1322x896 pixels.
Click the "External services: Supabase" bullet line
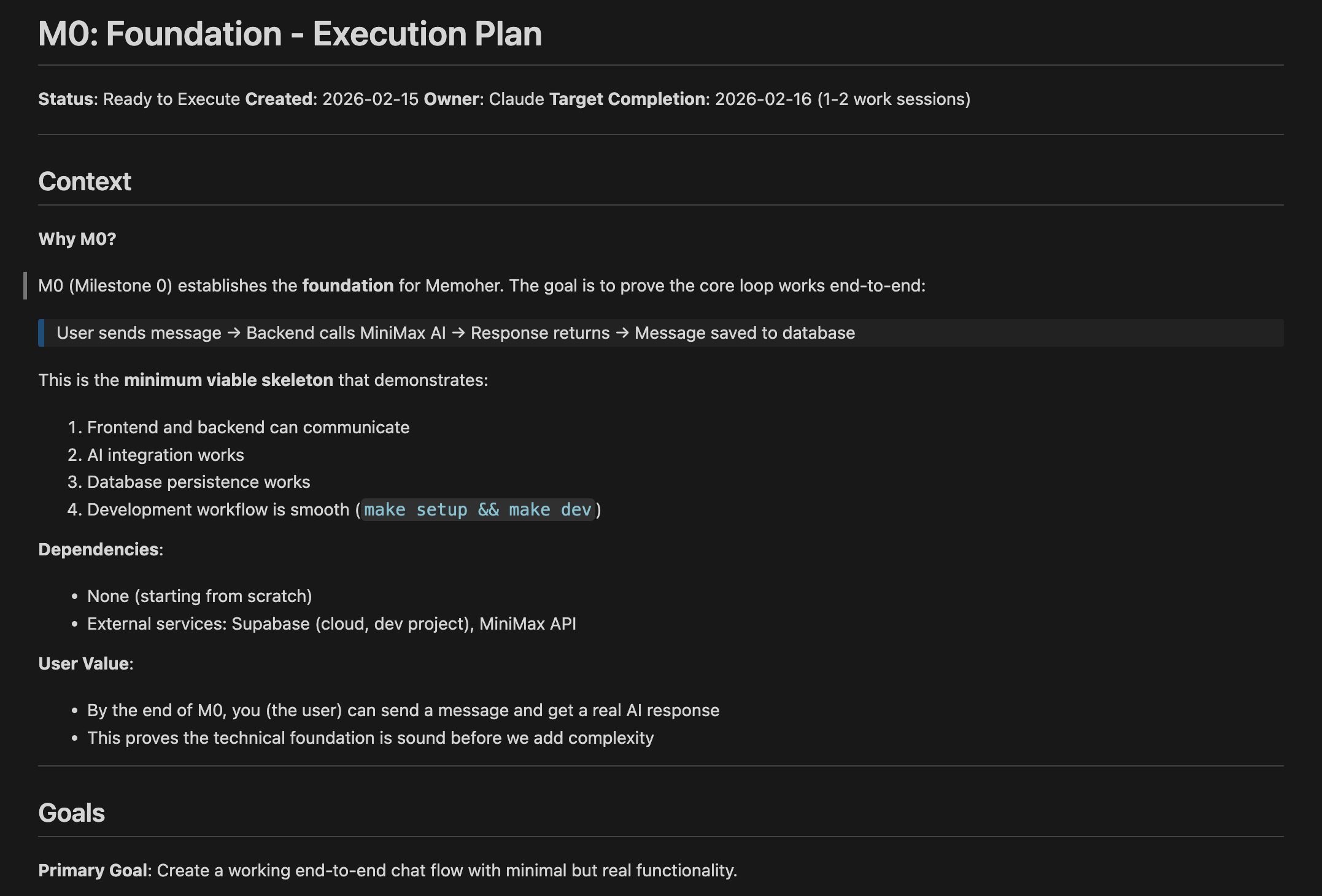331,624
